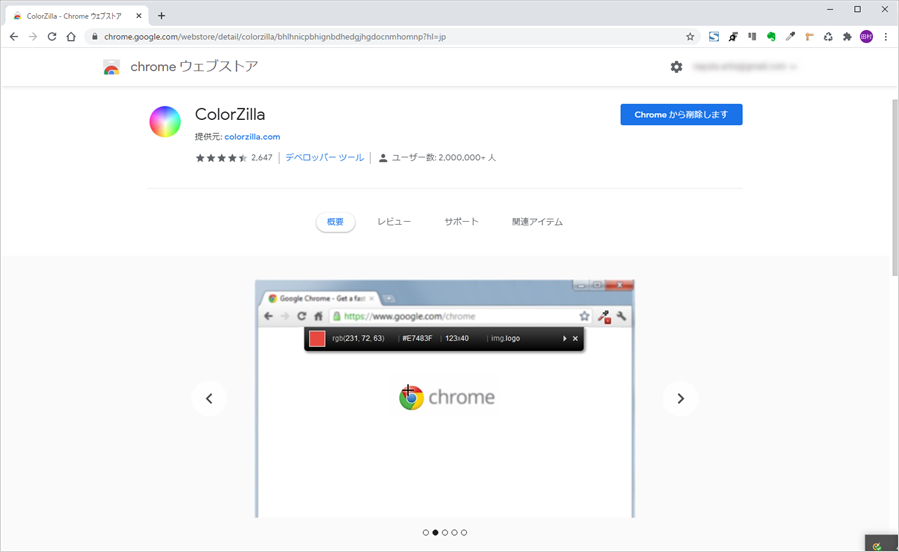The width and height of the screenshot is (899, 552).
Task: Select the first carousel dot
Action: pyautogui.click(x=425, y=533)
